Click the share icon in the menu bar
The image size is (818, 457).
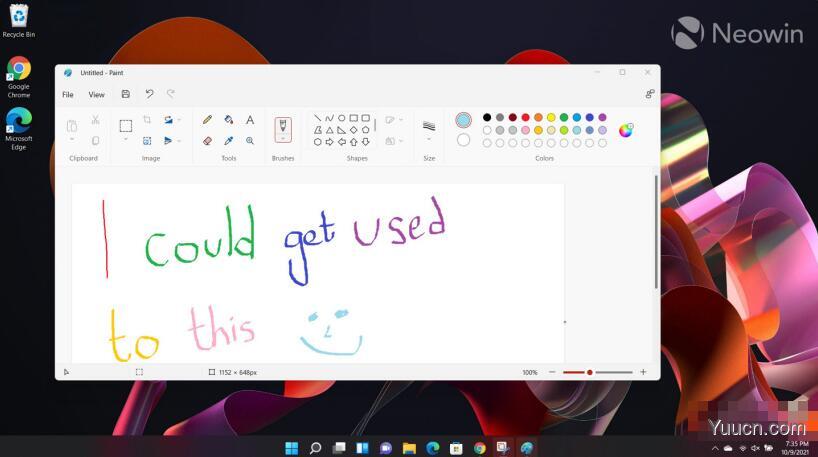(649, 94)
